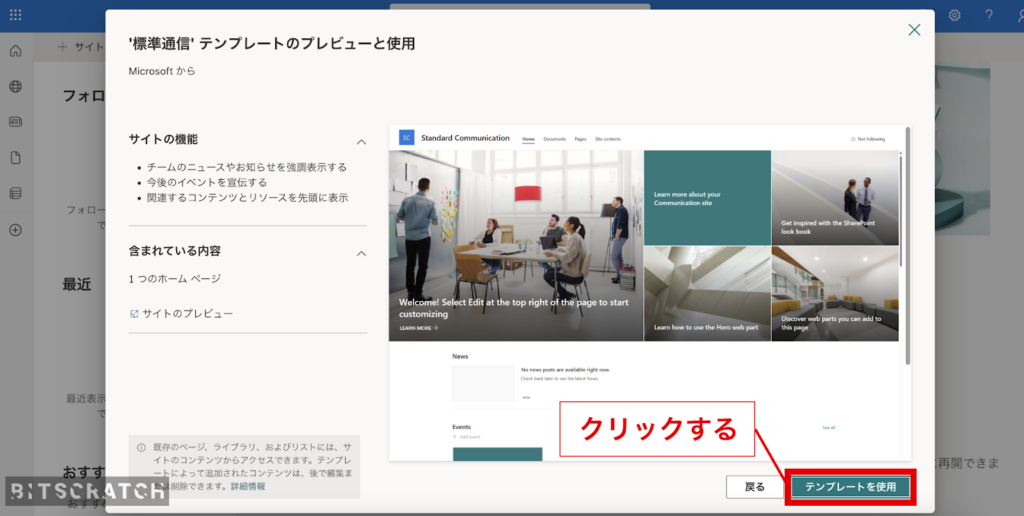This screenshot has width=1024, height=516.
Task: Click the 詳細情報 link
Action: [x=248, y=486]
